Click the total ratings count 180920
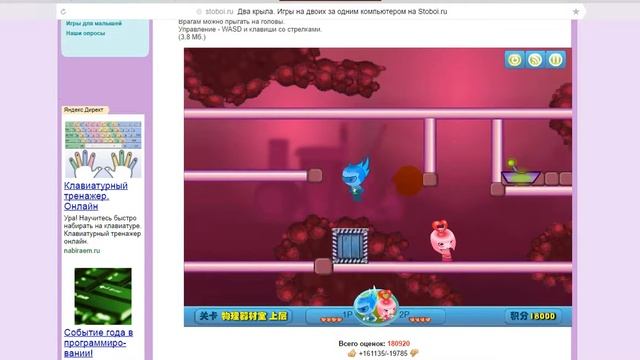Viewport: 640px width, 360px height. 398,344
